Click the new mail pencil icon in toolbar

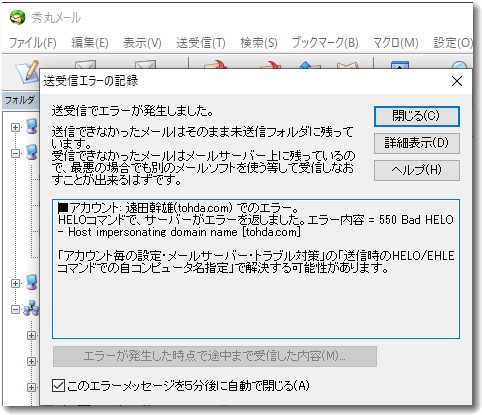(28, 71)
